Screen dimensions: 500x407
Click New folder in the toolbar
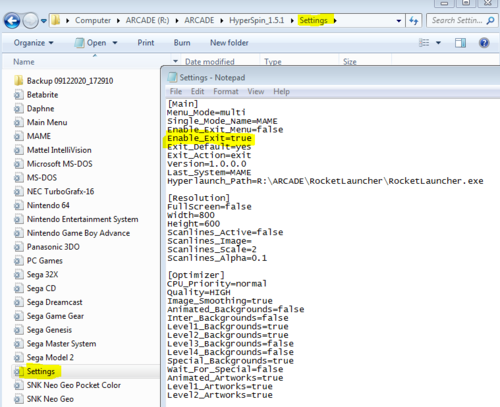click(229, 43)
